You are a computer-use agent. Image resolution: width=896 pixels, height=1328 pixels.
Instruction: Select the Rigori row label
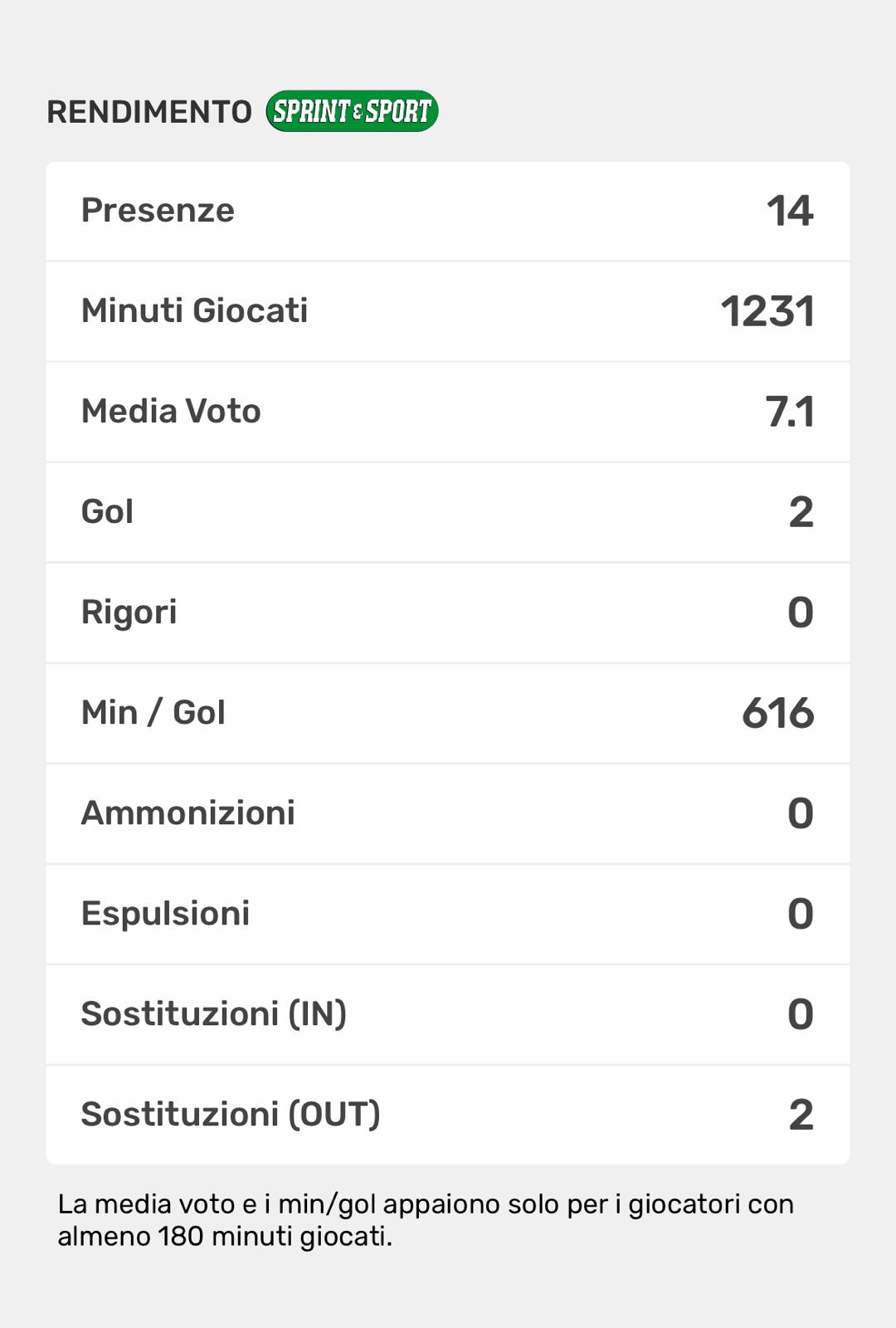(x=129, y=613)
